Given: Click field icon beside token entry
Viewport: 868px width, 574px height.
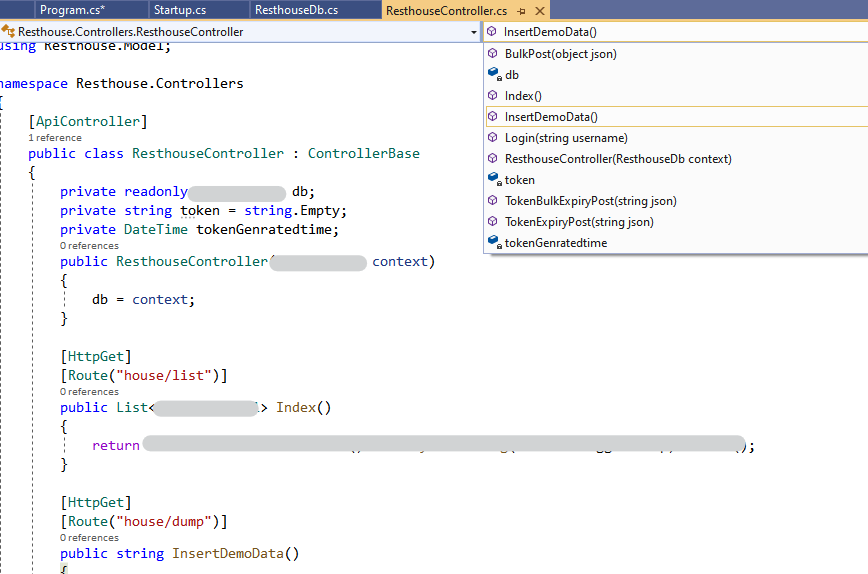Looking at the screenshot, I should tap(494, 179).
